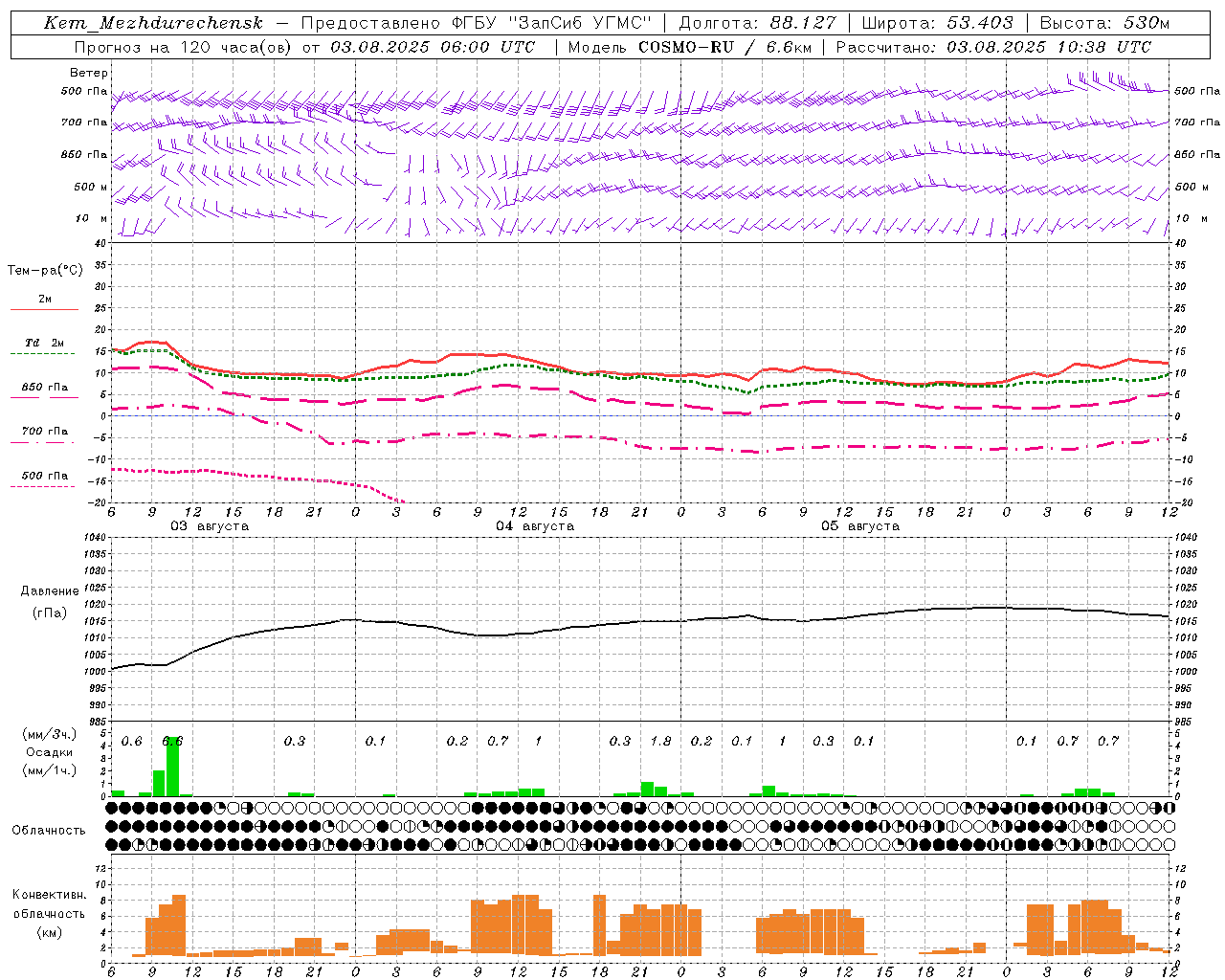This screenshot has height=980, width=1225.
Task: Select the 'Давление' pressure panel label
Action: [x=50, y=591]
